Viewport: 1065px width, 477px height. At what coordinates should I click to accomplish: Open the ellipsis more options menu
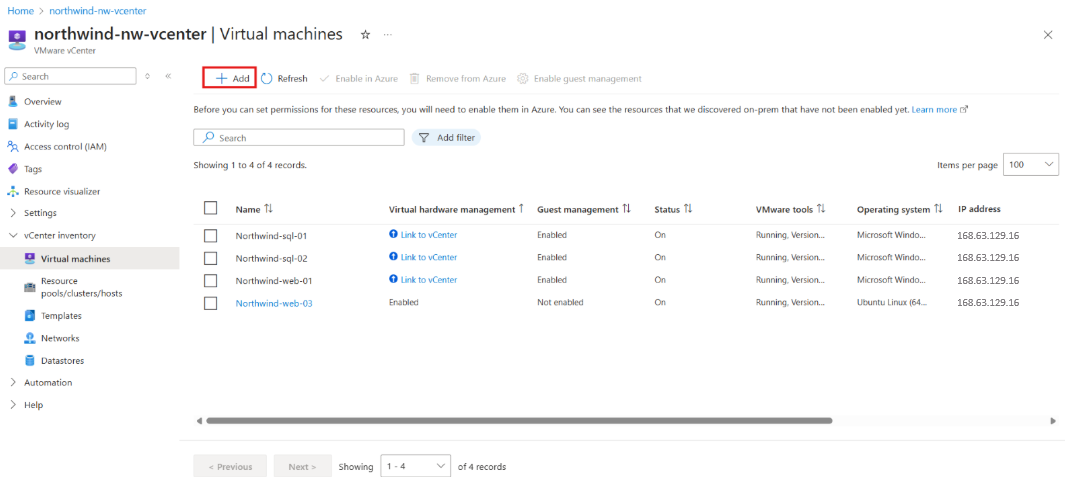(388, 35)
